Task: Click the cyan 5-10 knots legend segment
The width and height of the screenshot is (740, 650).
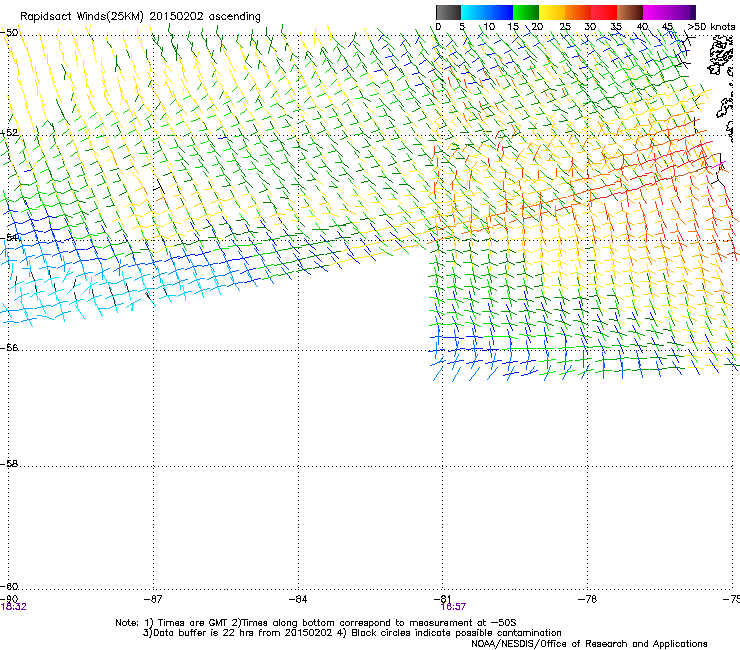Action: [474, 12]
